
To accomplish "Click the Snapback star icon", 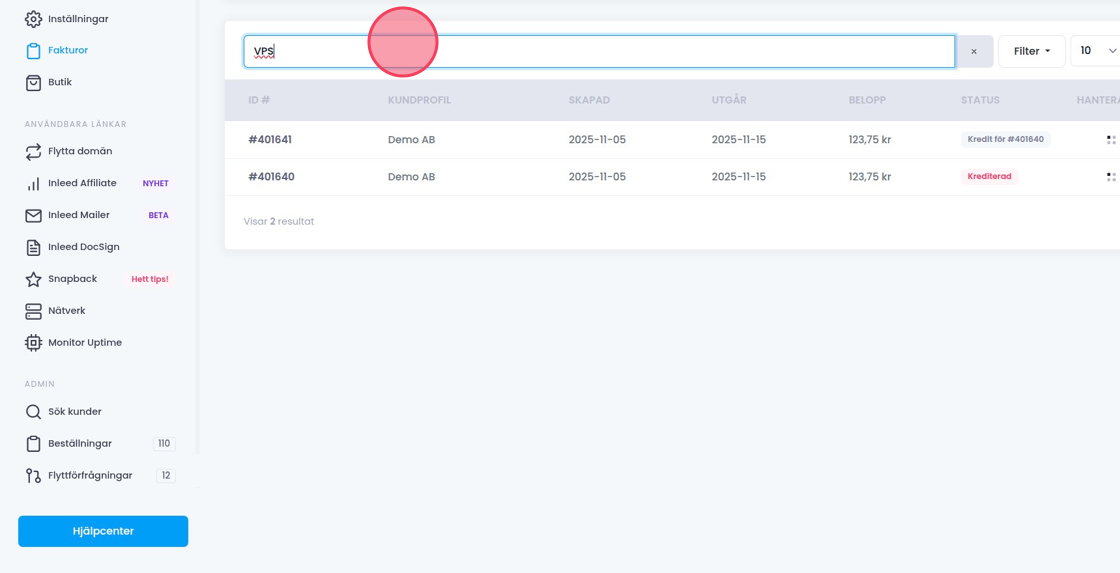I will (33, 280).
